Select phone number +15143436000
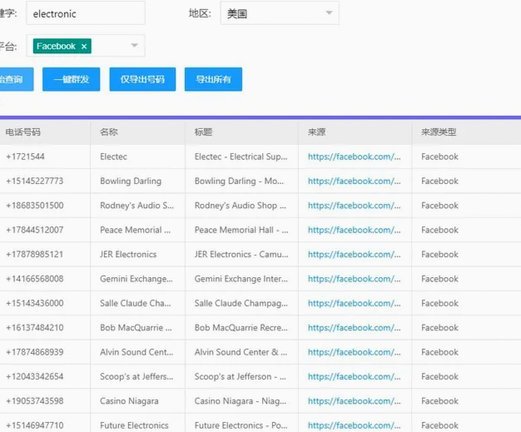This screenshot has height=432, width=521. [35, 303]
